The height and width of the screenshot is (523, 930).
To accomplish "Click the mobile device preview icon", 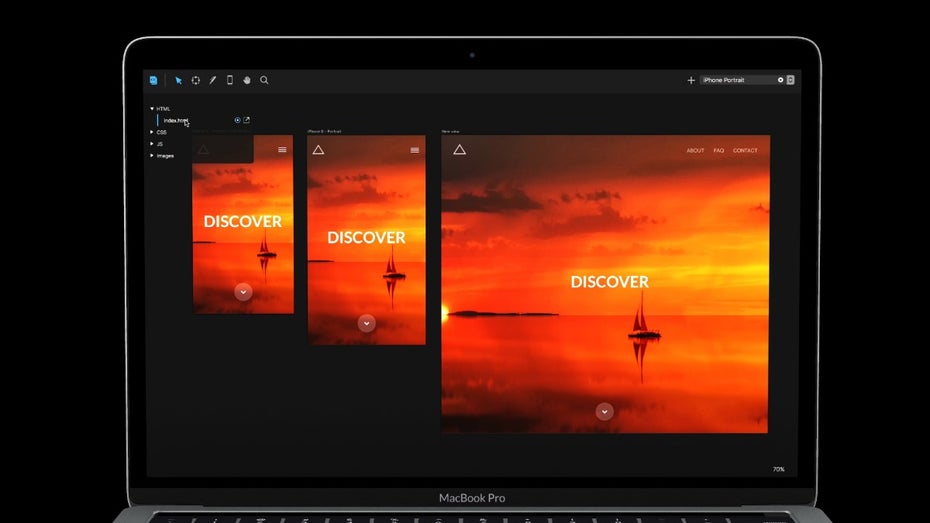I will pos(230,80).
